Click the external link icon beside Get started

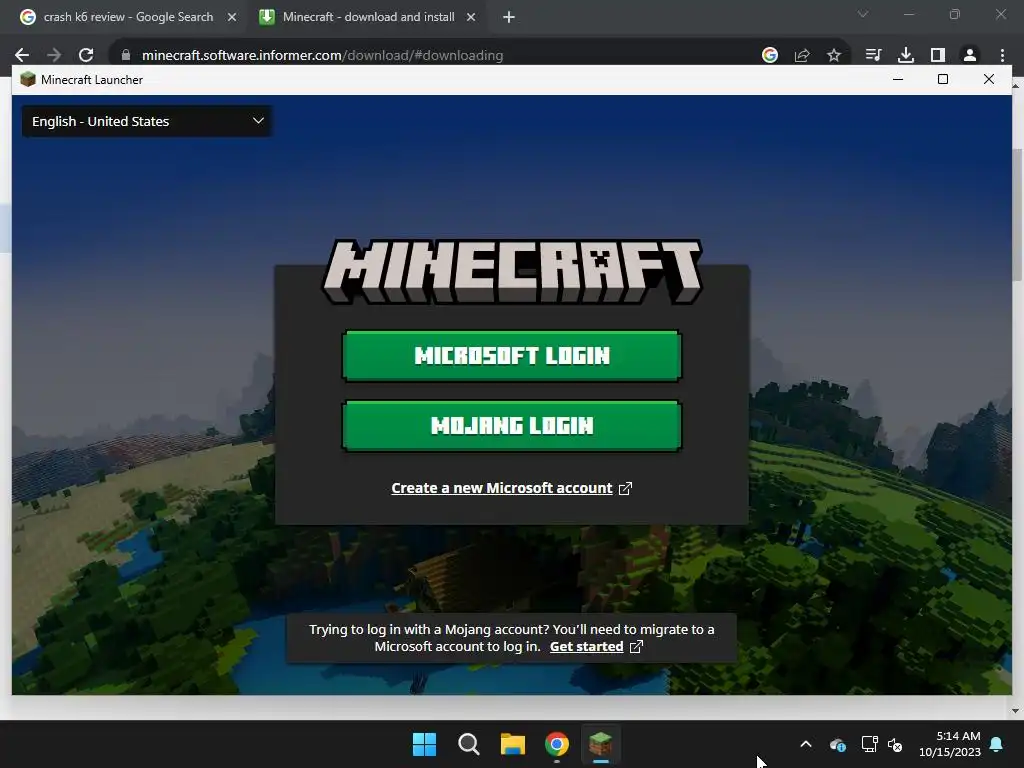coord(636,647)
